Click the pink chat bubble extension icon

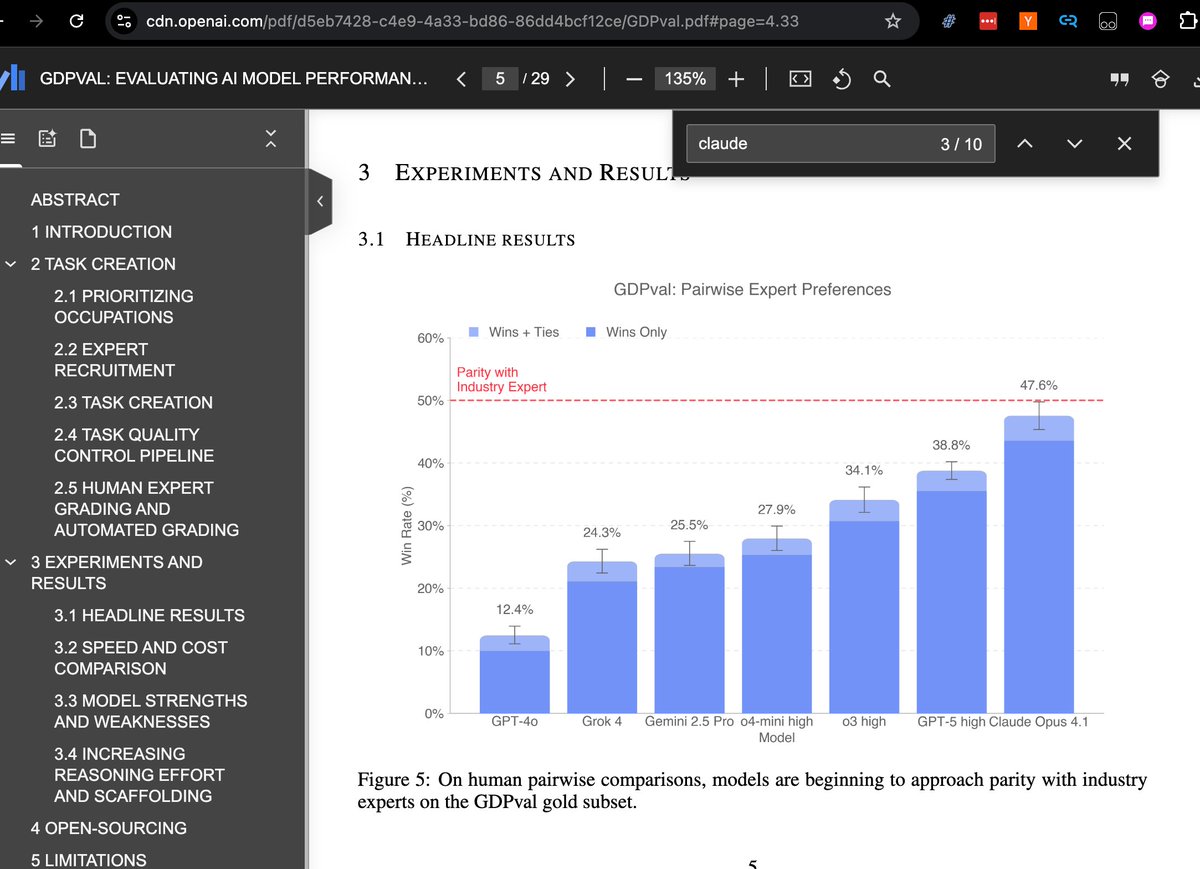pos(1149,20)
